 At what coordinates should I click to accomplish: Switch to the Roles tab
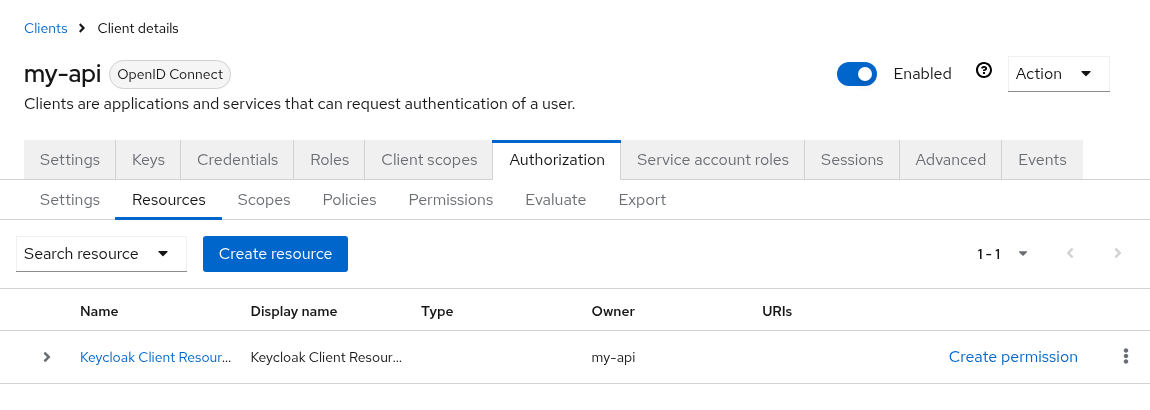pos(329,160)
